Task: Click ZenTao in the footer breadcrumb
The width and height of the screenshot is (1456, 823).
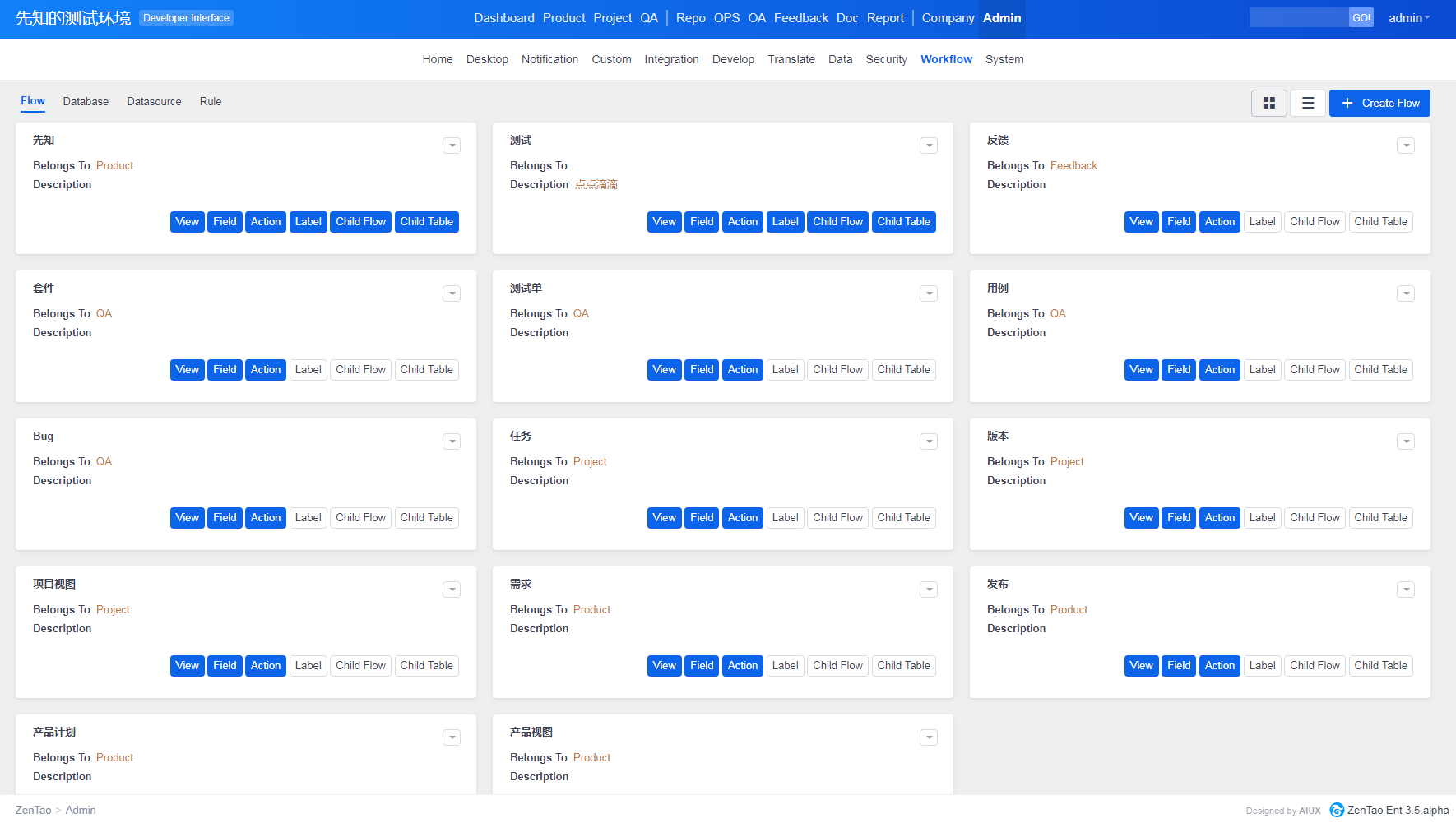Action: pyautogui.click(x=33, y=810)
